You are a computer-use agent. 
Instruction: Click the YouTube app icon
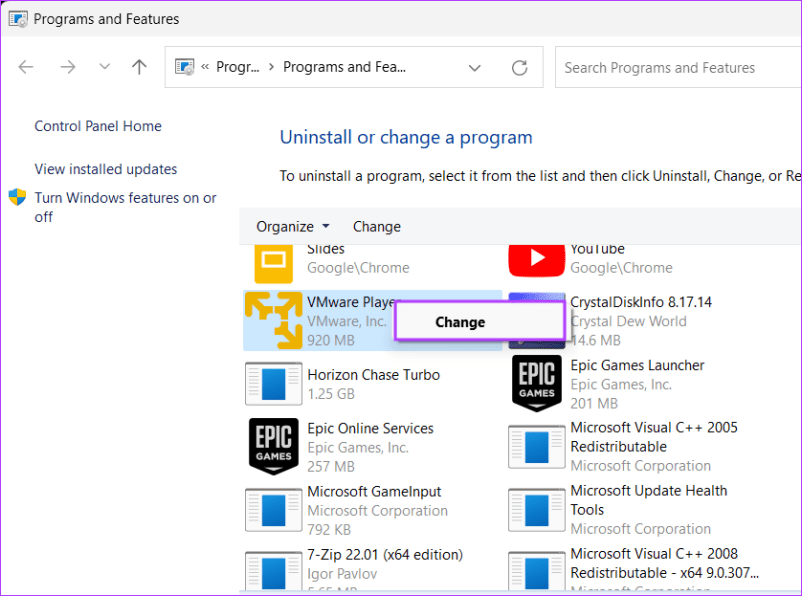[536, 258]
